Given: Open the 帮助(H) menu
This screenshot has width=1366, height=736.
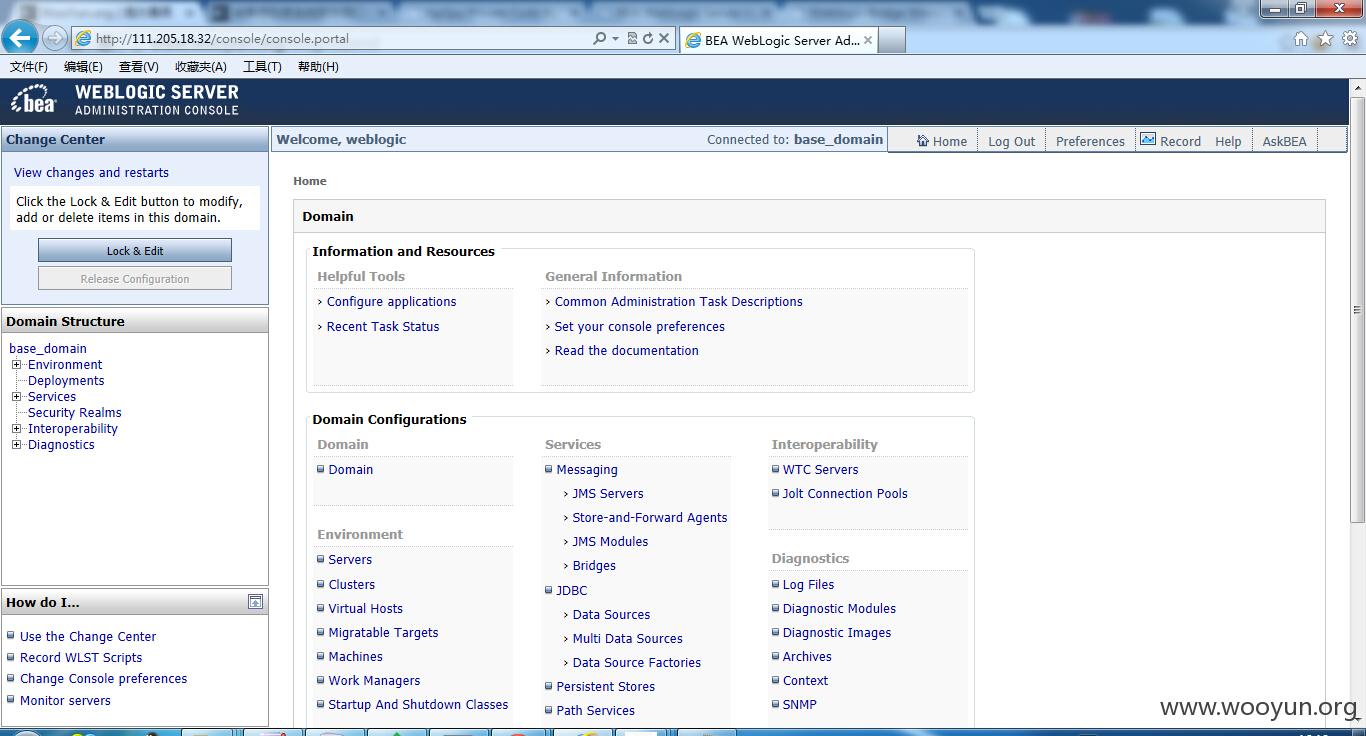Looking at the screenshot, I should pos(318,67).
